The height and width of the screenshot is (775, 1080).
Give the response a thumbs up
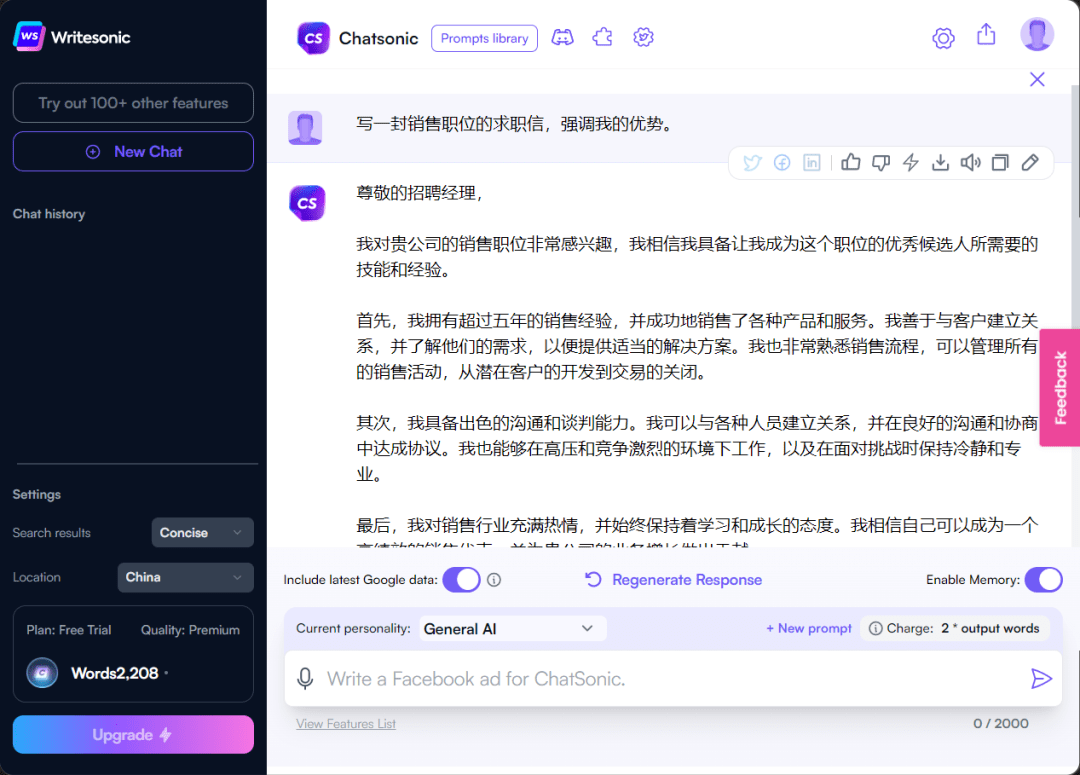tap(850, 162)
